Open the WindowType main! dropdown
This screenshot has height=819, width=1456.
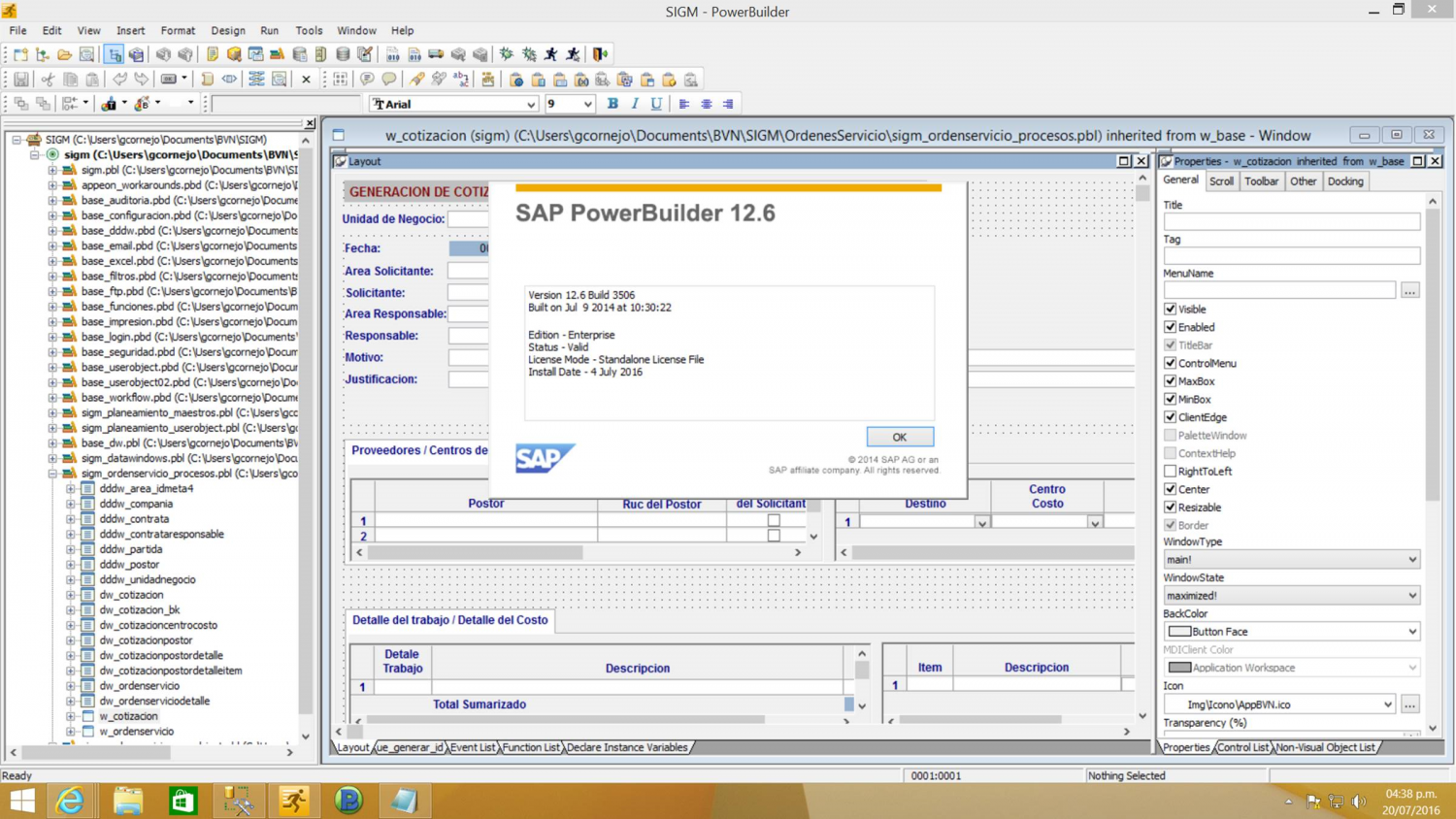tap(1291, 559)
